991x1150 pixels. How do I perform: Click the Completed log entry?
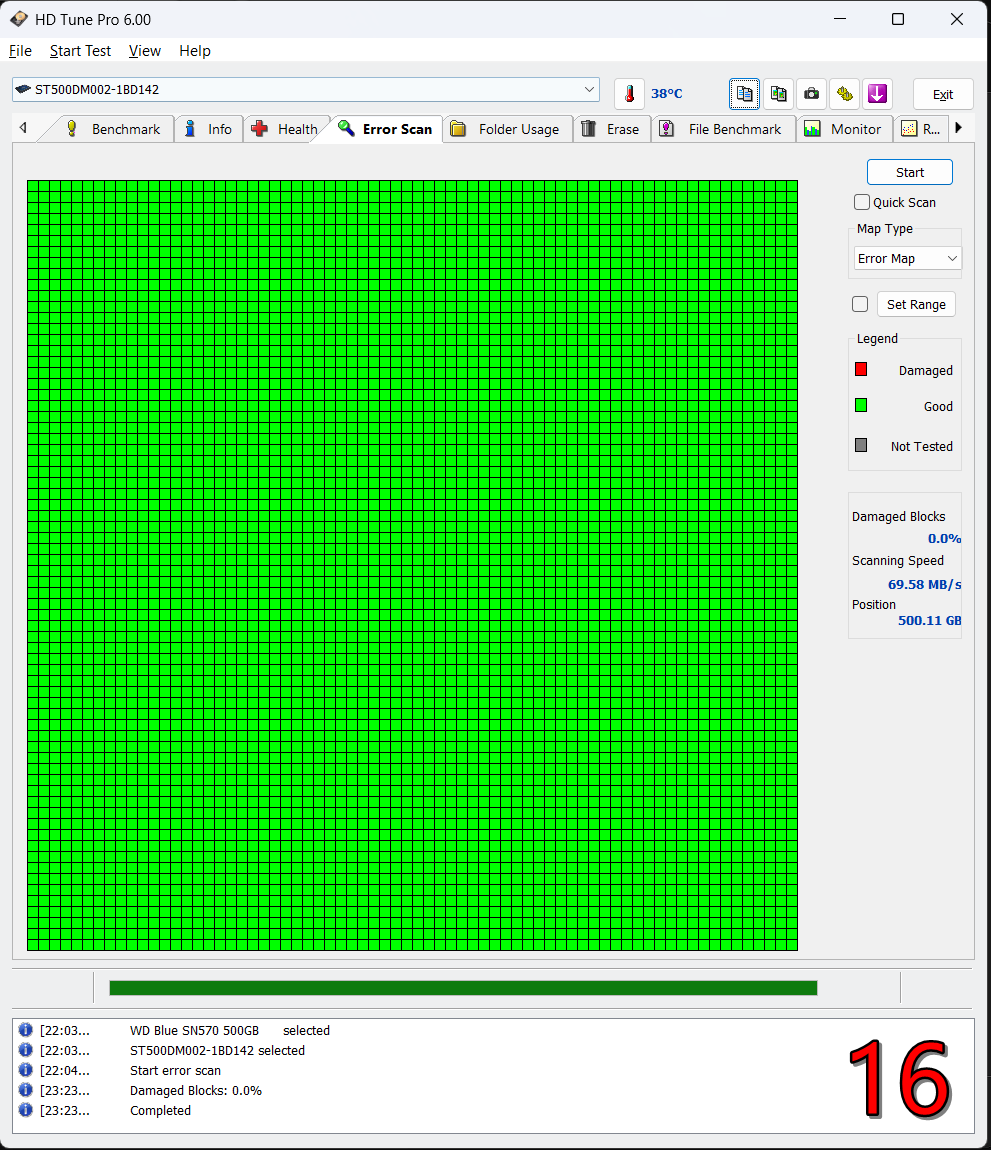(x=160, y=1110)
